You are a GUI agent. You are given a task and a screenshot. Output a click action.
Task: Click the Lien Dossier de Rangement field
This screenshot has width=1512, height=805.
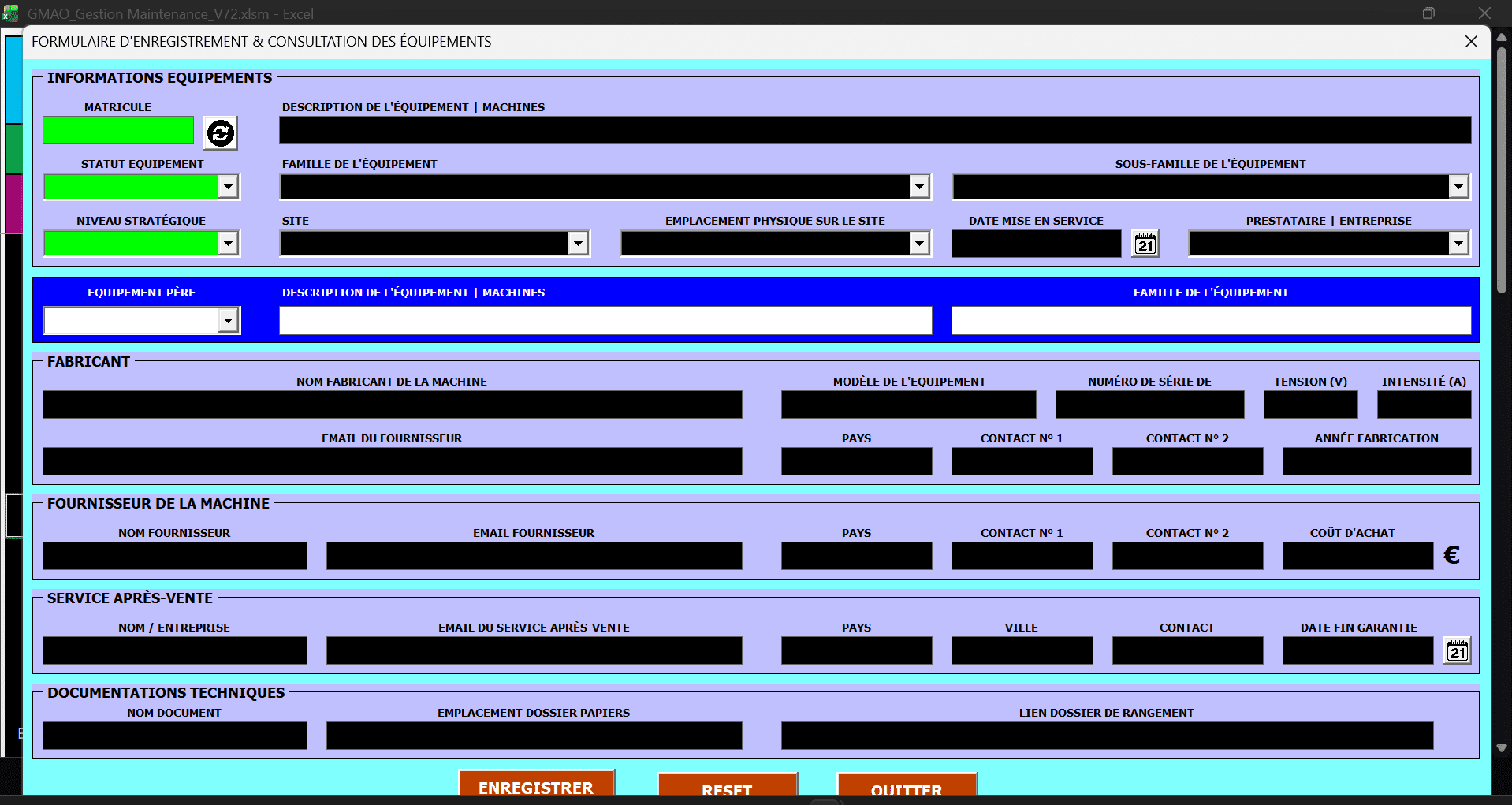(x=1108, y=736)
